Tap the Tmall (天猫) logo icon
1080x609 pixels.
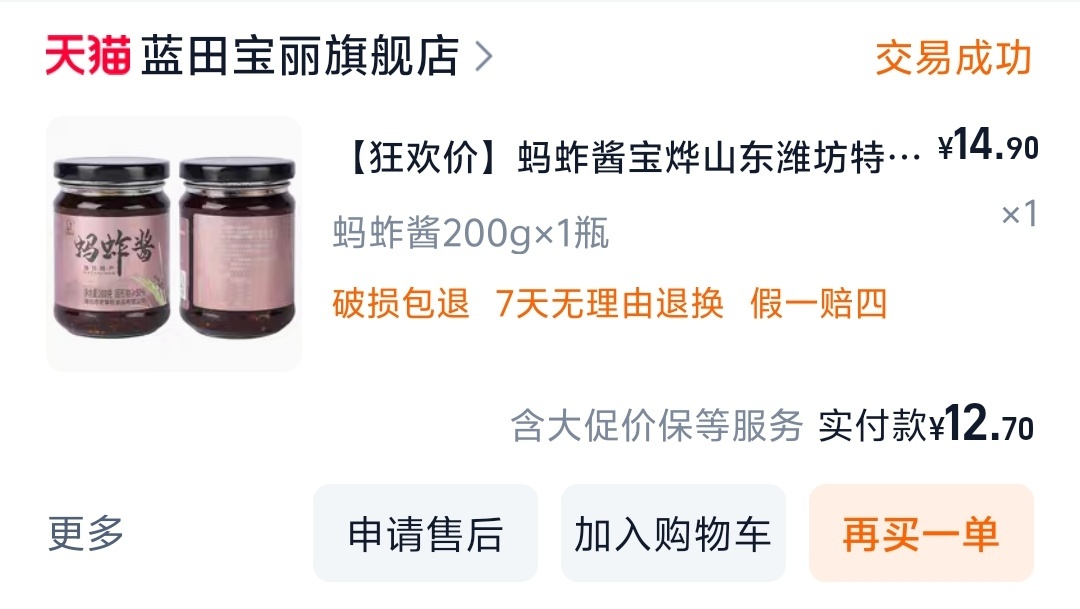[87, 55]
